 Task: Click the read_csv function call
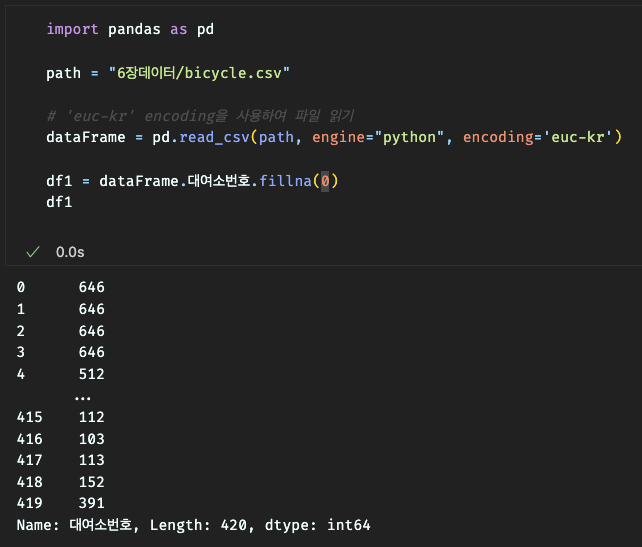coord(214,137)
